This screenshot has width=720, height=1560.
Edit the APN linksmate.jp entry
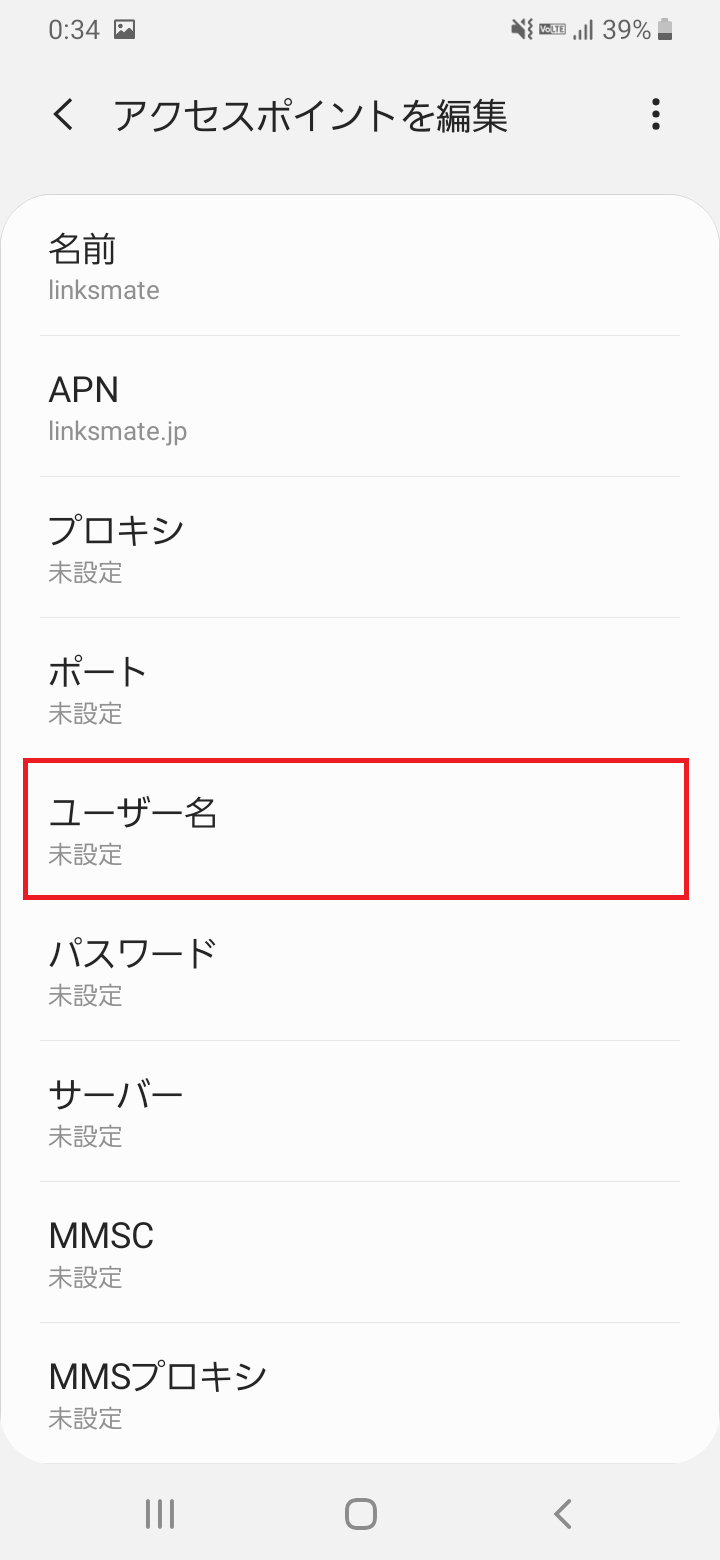pyautogui.click(x=360, y=406)
